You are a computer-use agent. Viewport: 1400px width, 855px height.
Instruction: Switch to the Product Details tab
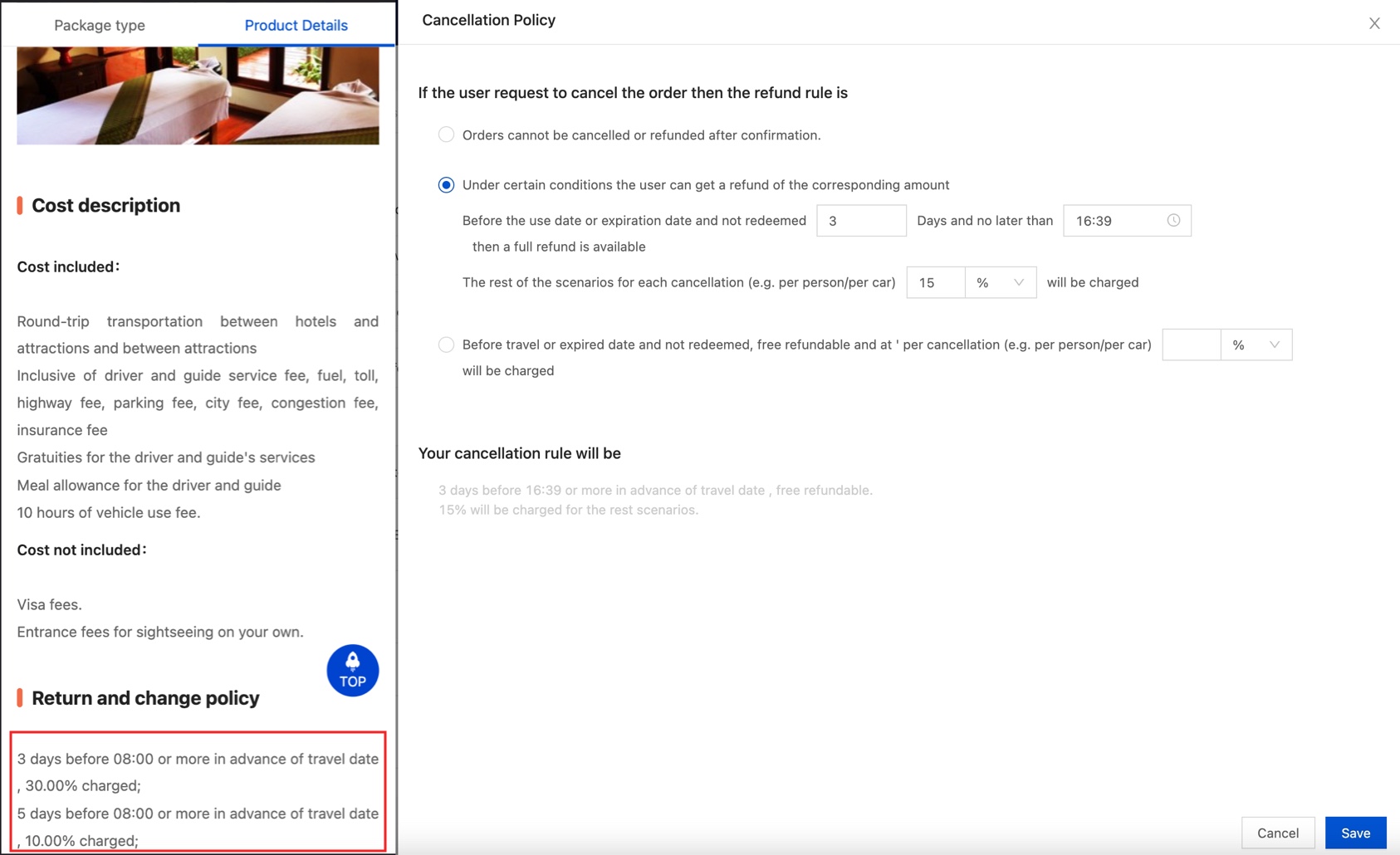[x=296, y=25]
